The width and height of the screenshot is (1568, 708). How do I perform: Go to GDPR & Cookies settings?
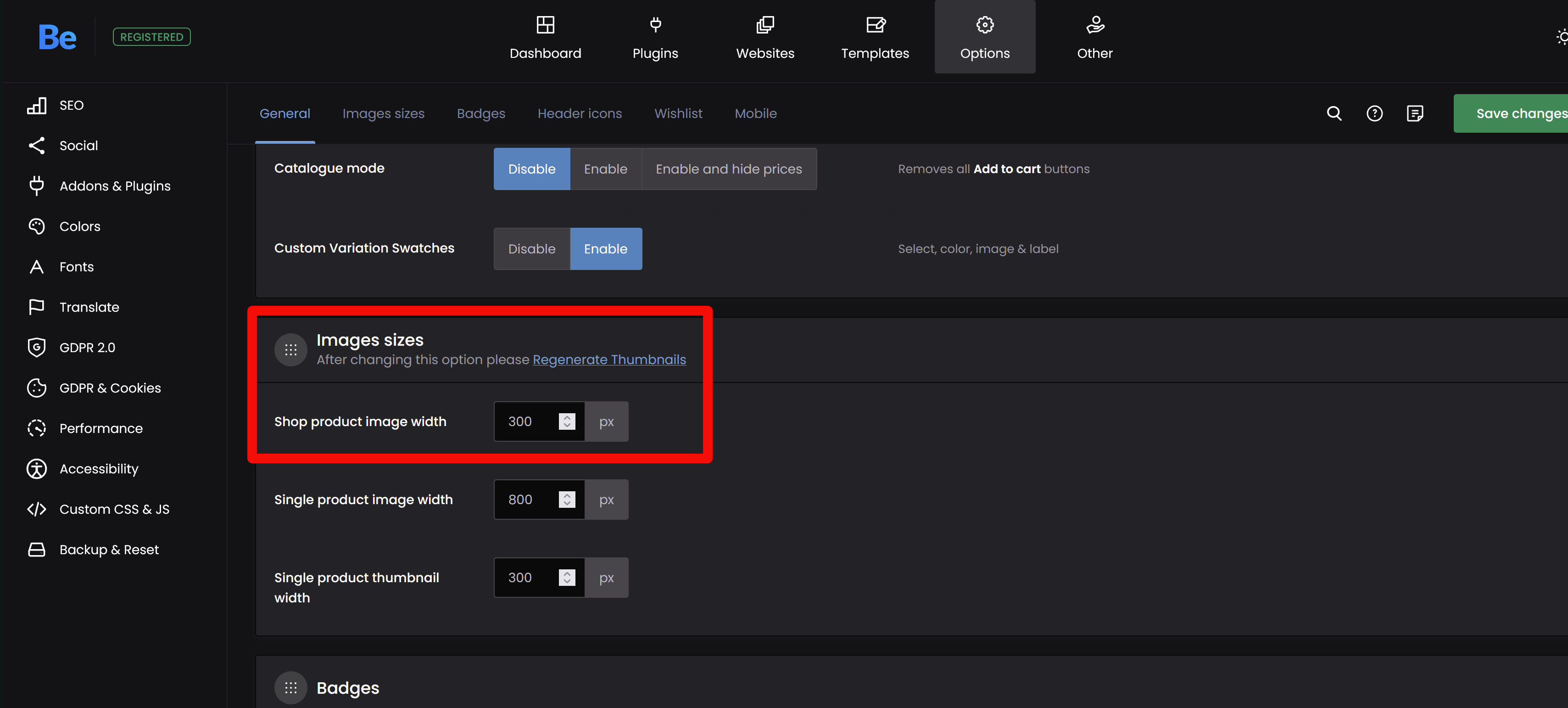[110, 388]
